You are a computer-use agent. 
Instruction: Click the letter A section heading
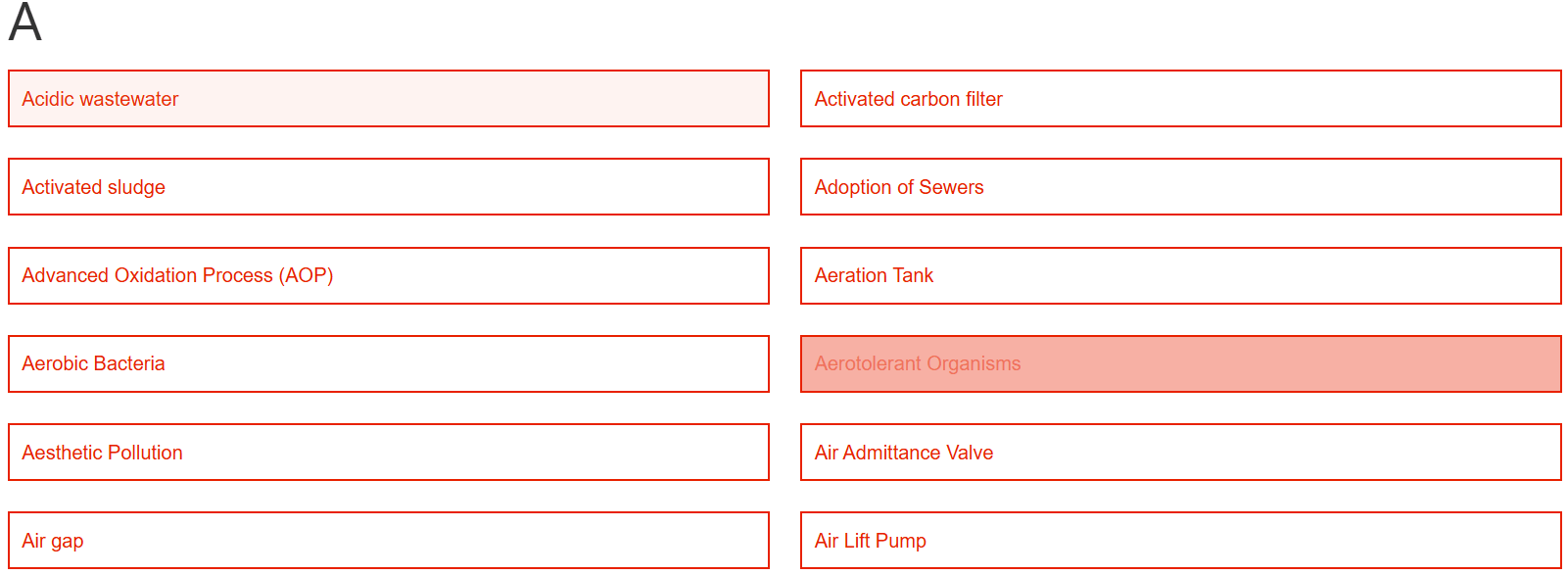25,23
